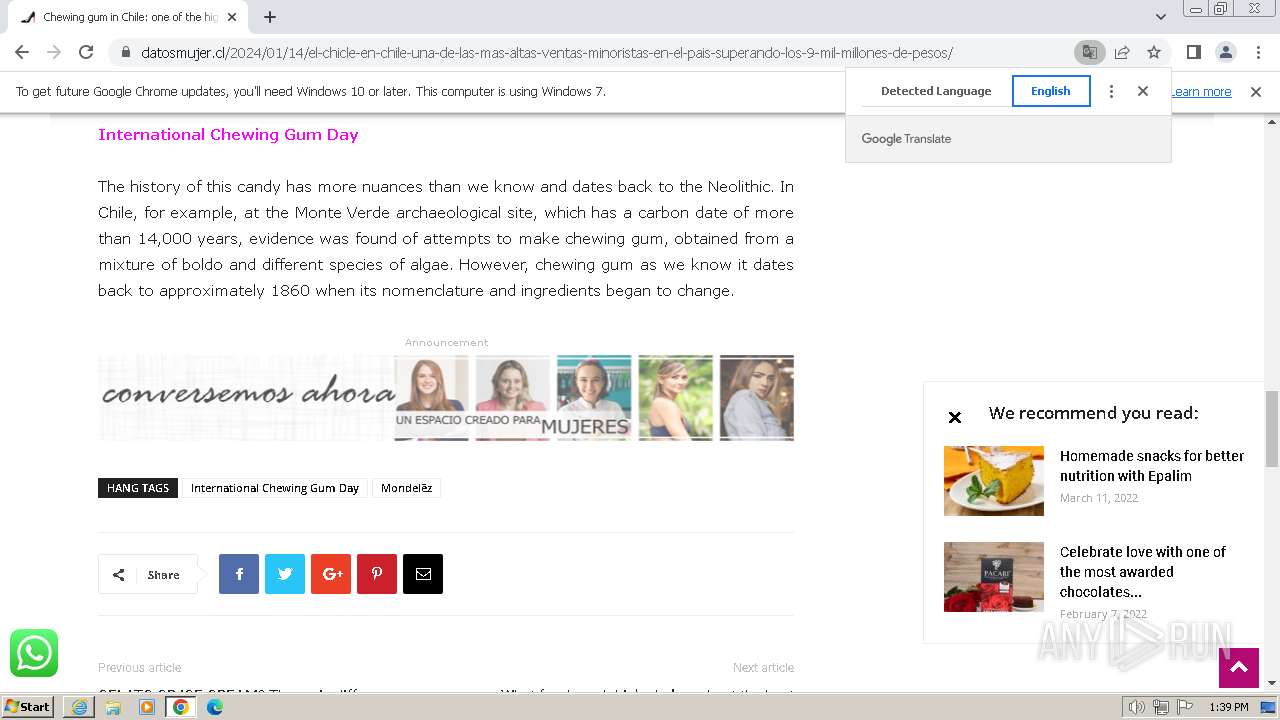Close the We recommend you read panel
Screen dimensions: 1280x720
coord(955,417)
